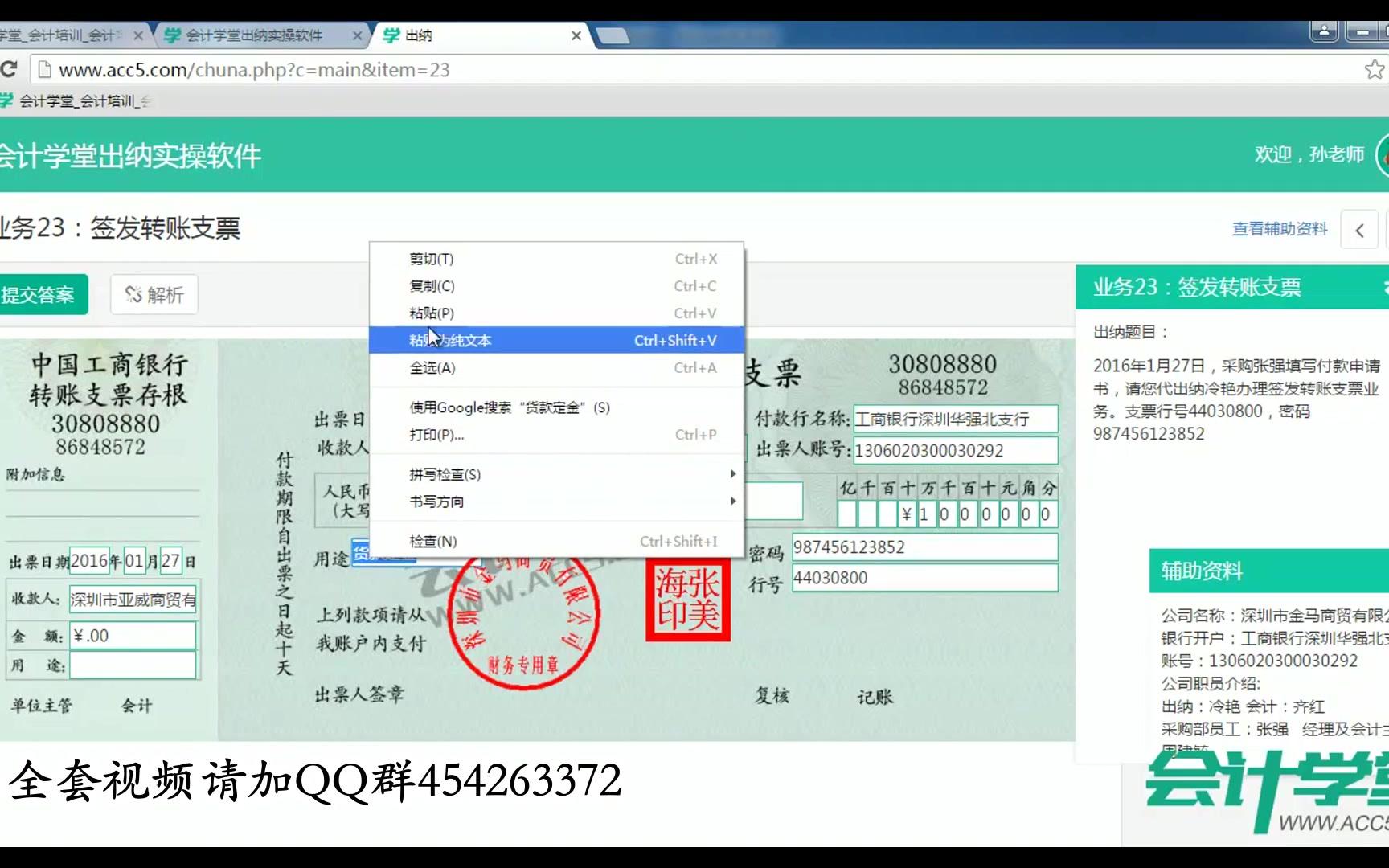Viewport: 1389px width, 868px height.
Task: Click 付款行名称 input field
Action: click(x=955, y=420)
